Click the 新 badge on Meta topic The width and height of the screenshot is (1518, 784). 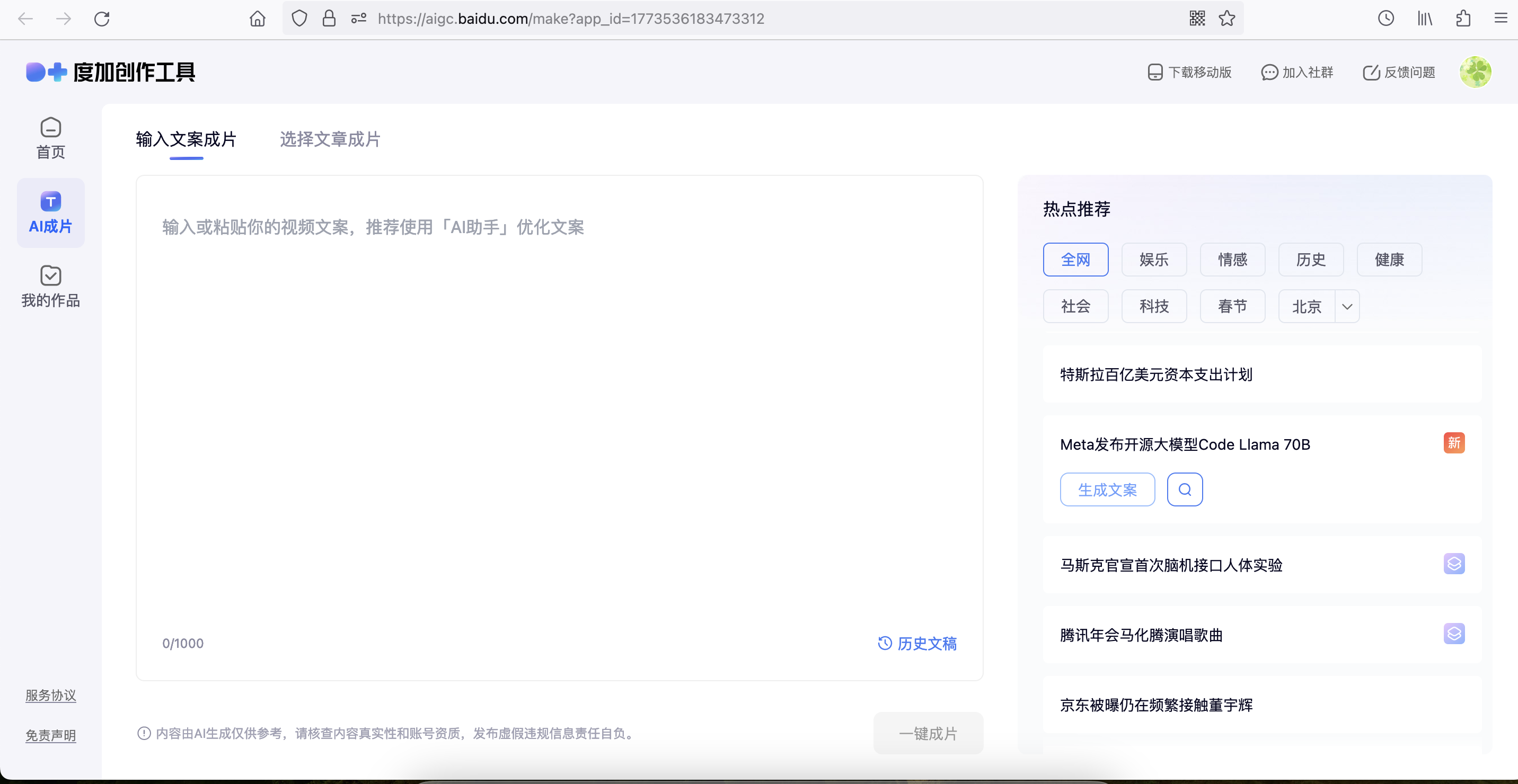[1454, 442]
